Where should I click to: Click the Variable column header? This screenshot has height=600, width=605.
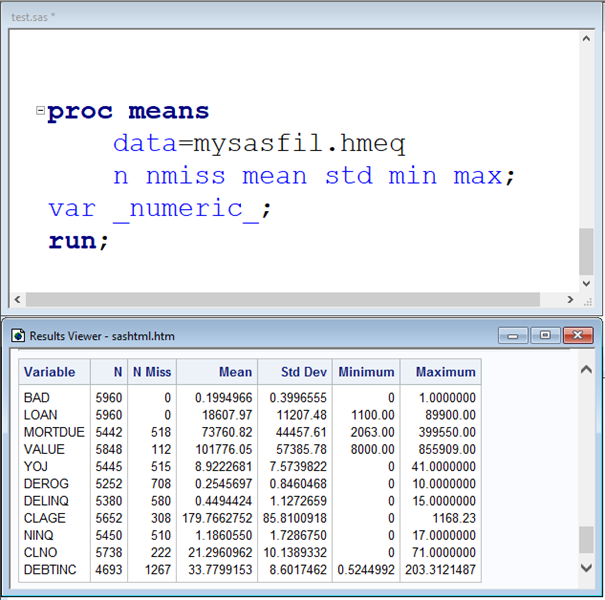(x=50, y=372)
